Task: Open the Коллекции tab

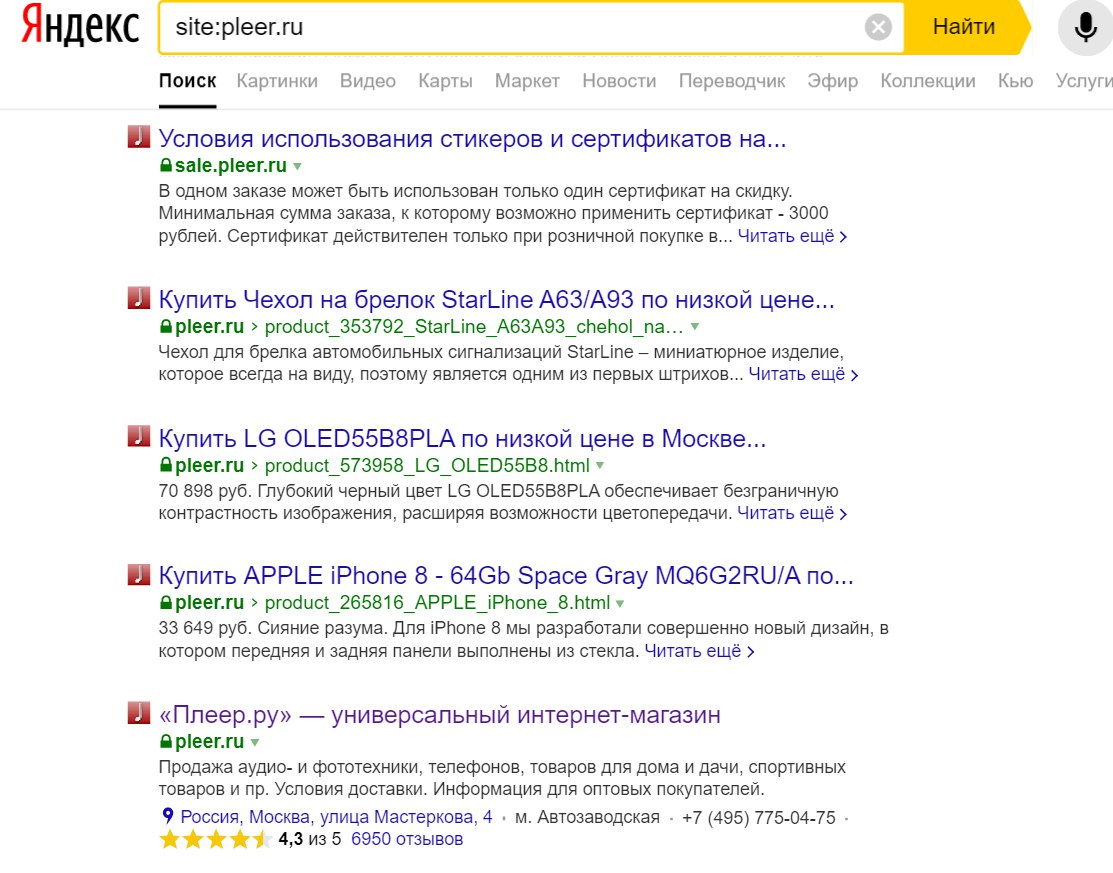Action: (928, 81)
